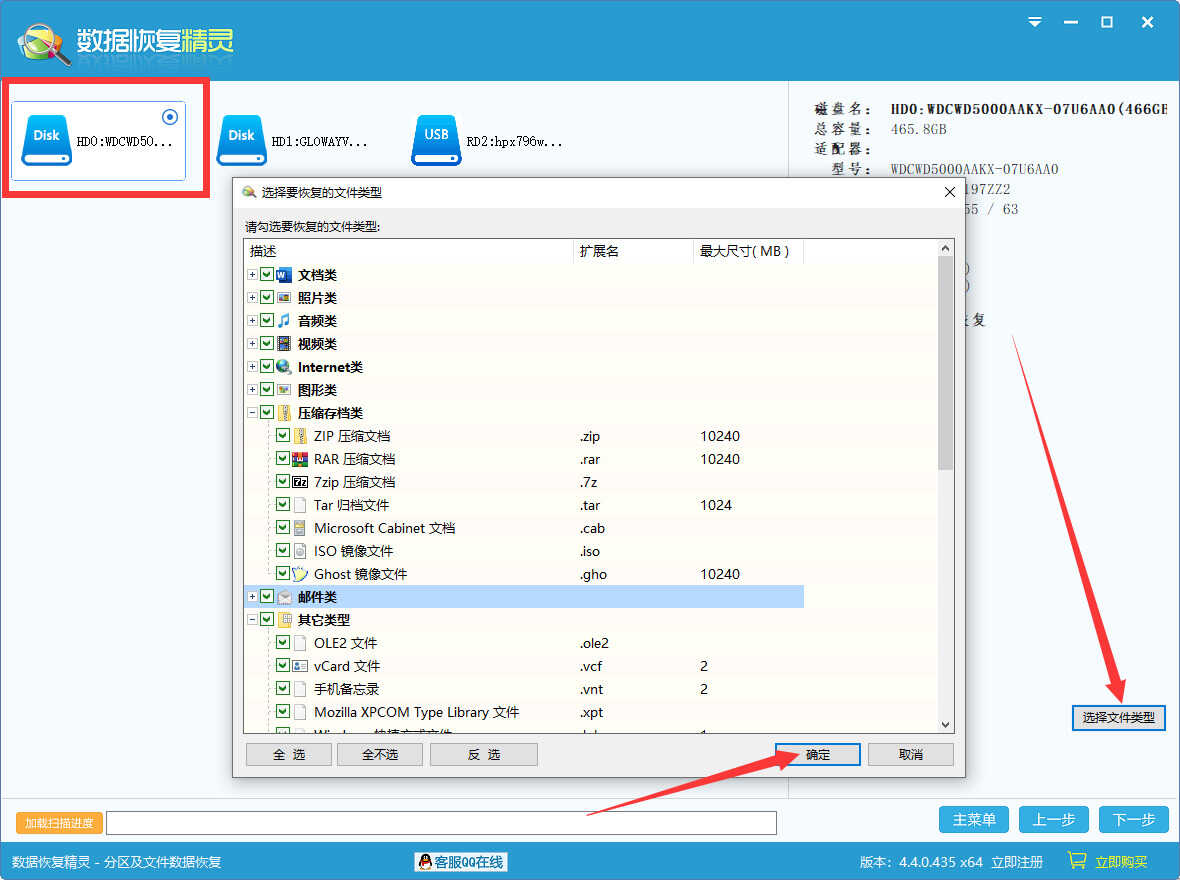1180x880 pixels.
Task: Cancel with the 取消 button
Action: click(911, 754)
